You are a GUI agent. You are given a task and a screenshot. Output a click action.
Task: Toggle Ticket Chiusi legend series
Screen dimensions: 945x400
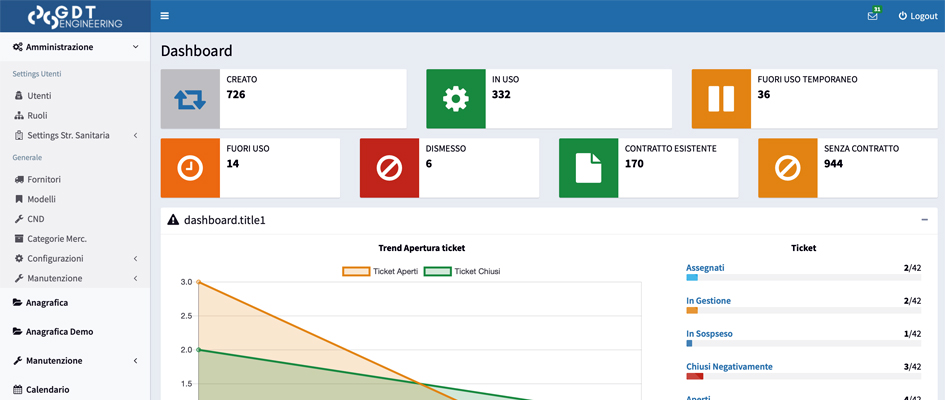pyautogui.click(x=462, y=272)
